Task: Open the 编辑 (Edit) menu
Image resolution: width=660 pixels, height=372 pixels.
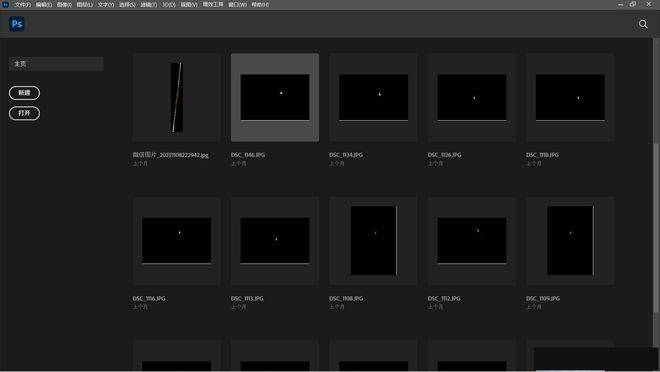Action: pyautogui.click(x=44, y=5)
